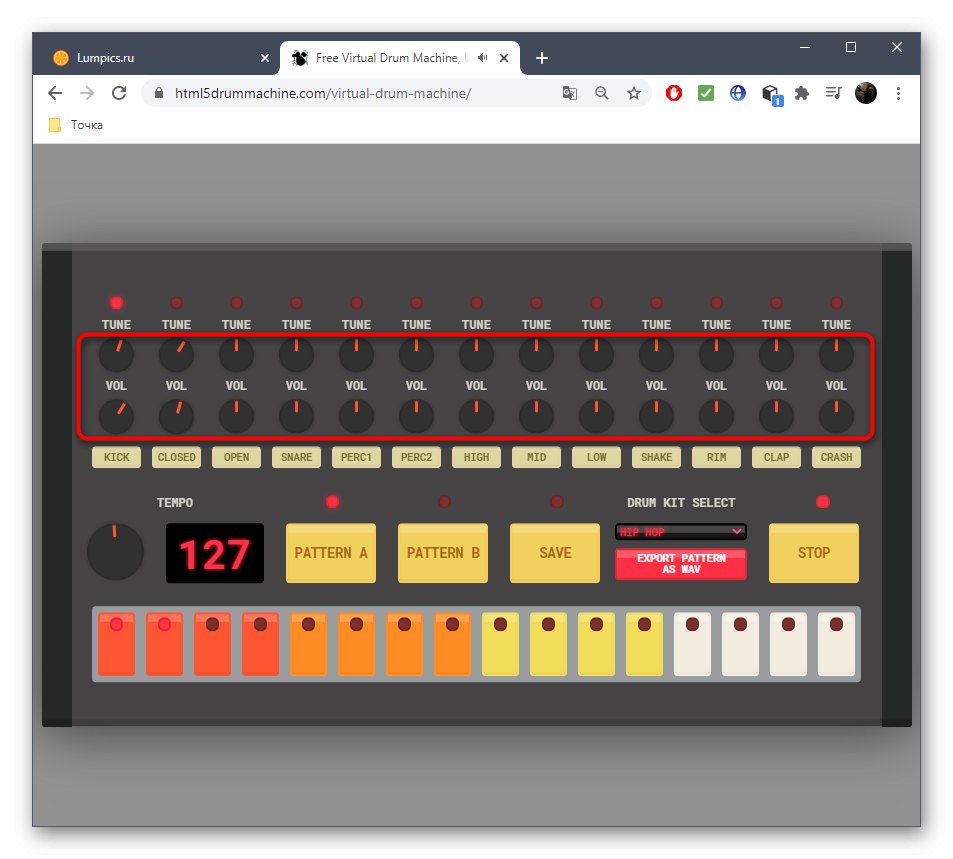This screenshot has height=859, width=953.
Task: Click the OPEN tune knob
Action: click(x=236, y=353)
